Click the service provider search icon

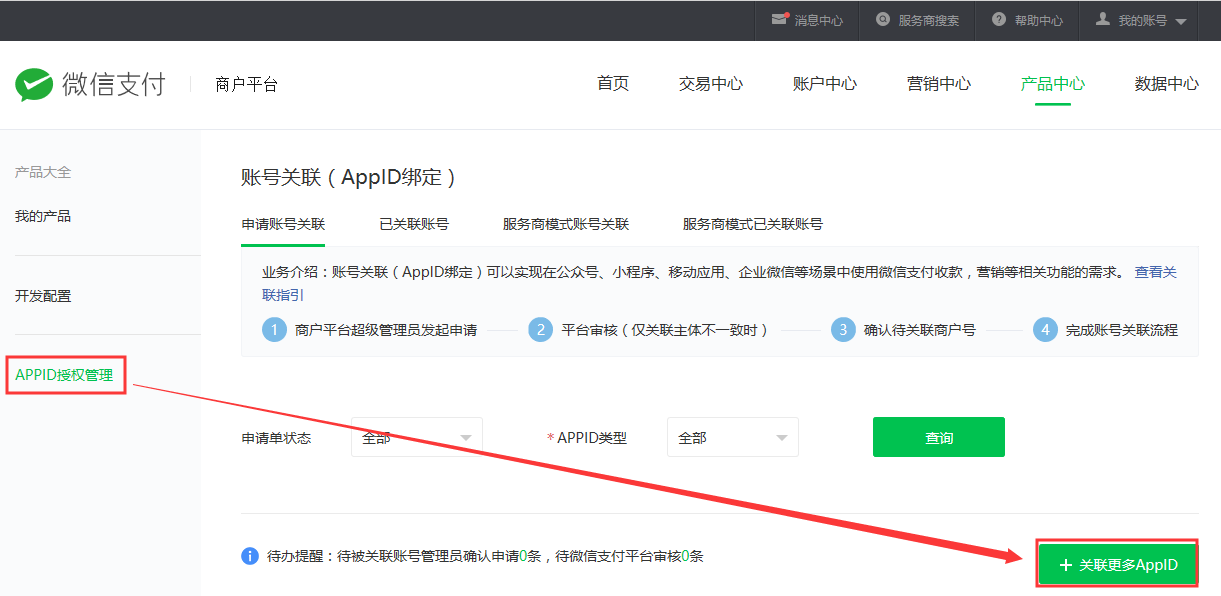click(x=883, y=20)
